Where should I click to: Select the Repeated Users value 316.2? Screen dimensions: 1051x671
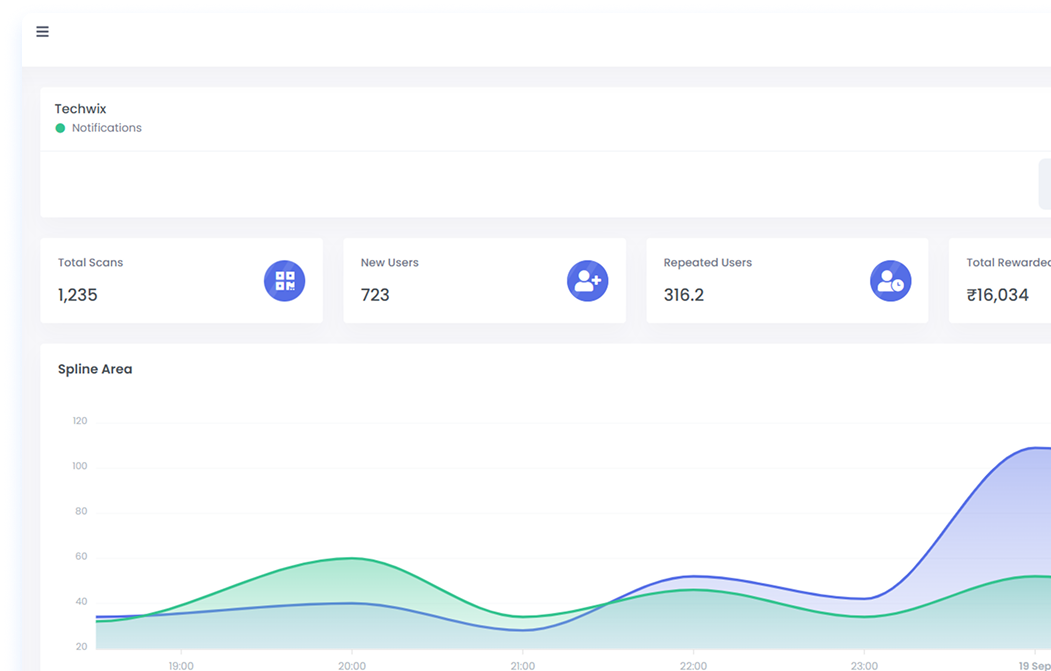pyautogui.click(x=684, y=295)
